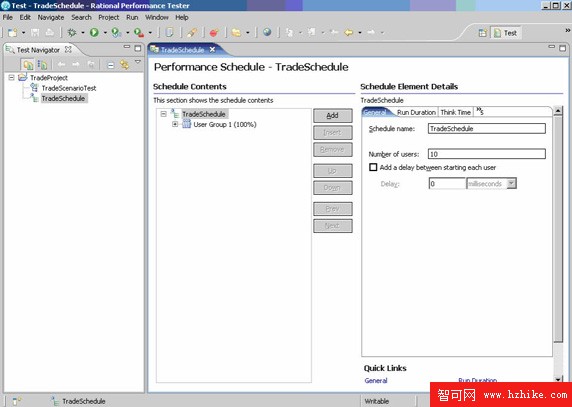Click the green Run play toolbar icon
This screenshot has height=407, width=572.
click(x=94, y=32)
